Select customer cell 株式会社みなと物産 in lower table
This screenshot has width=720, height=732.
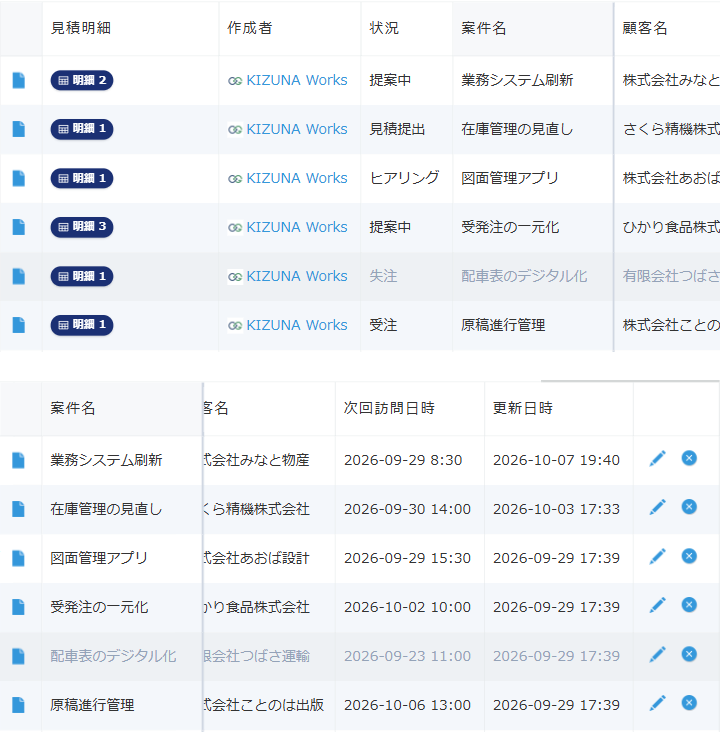pyautogui.click(x=257, y=460)
